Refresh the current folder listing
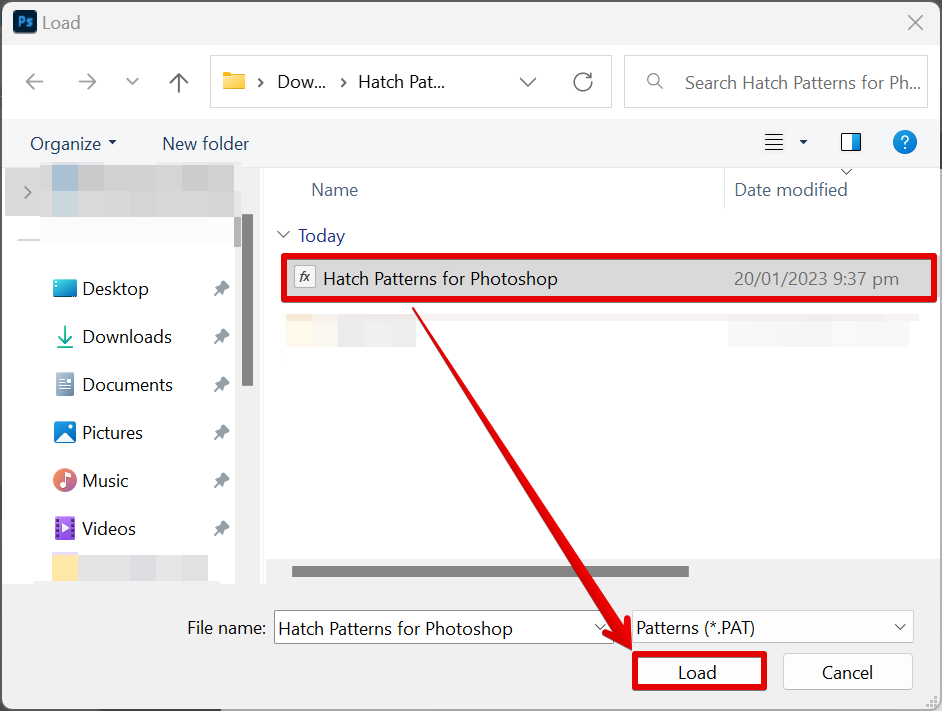The image size is (942, 711). click(x=583, y=82)
